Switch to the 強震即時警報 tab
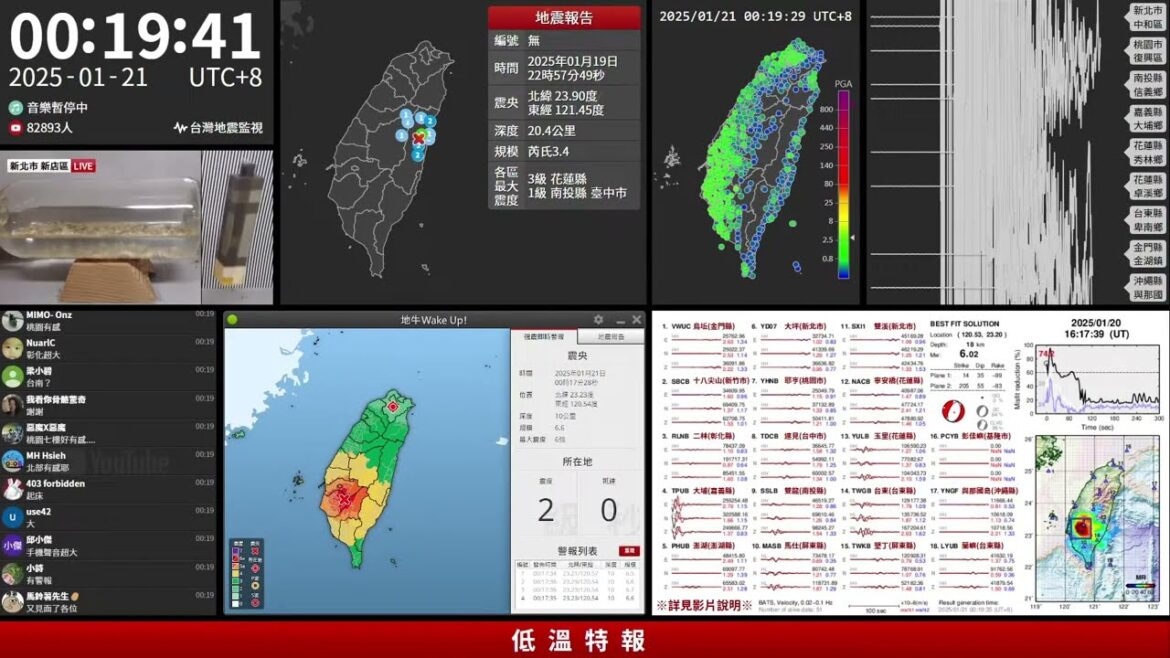The height and width of the screenshot is (658, 1170). click(x=543, y=337)
